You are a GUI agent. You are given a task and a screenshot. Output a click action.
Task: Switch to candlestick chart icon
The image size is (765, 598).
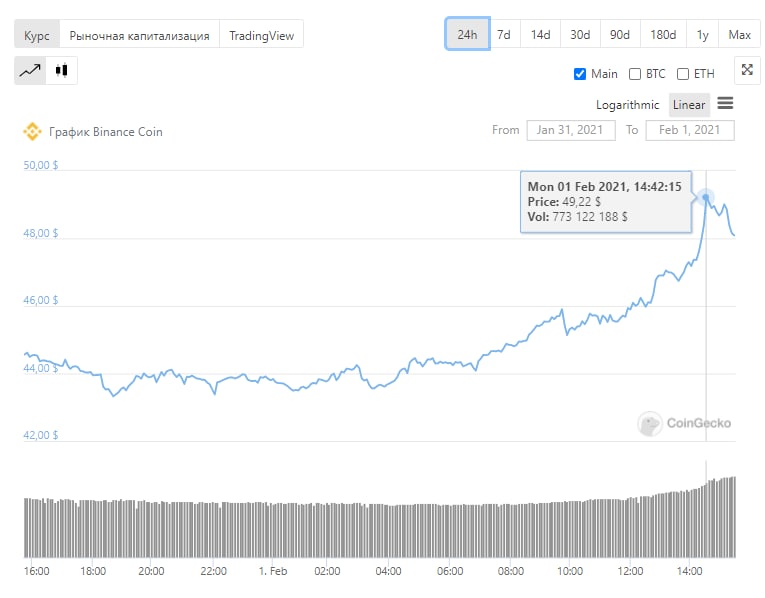pos(61,71)
